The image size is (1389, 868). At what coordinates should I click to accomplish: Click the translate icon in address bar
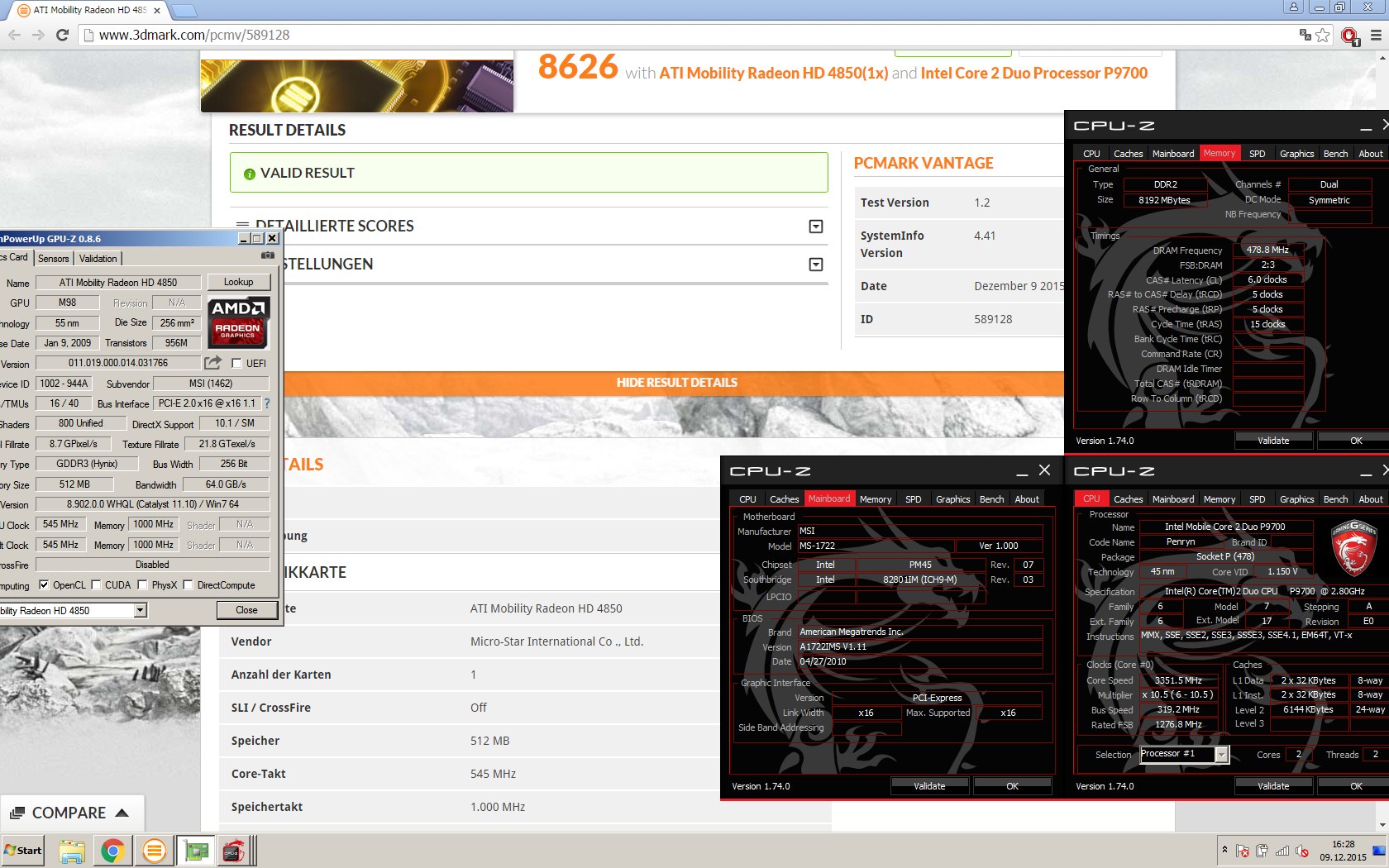(x=1305, y=35)
